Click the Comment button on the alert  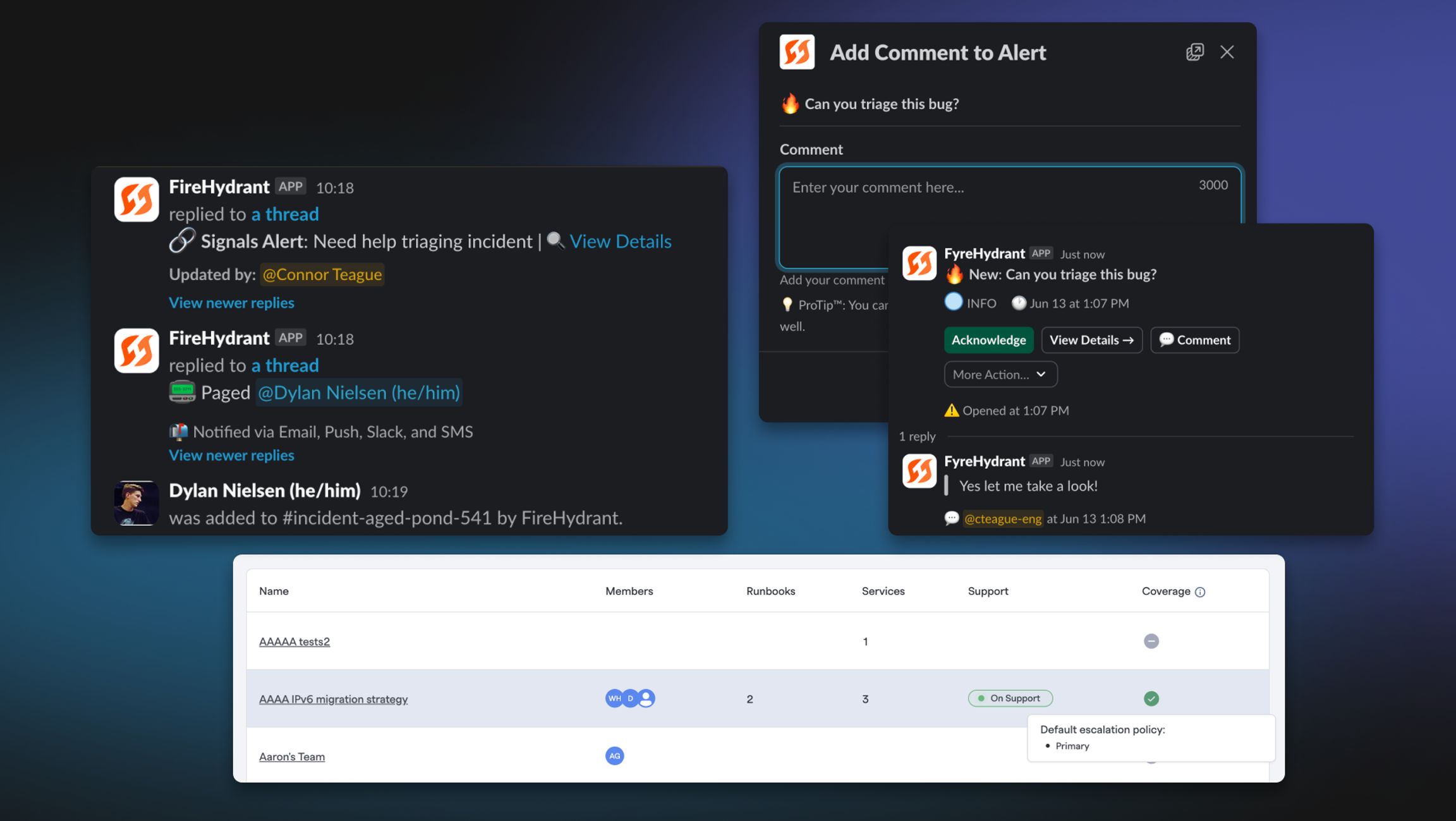tap(1194, 340)
